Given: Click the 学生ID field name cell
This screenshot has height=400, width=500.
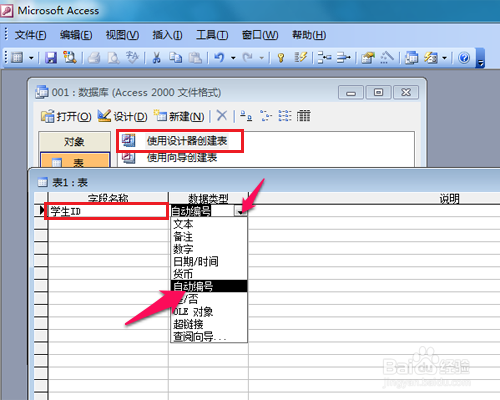Looking at the screenshot, I should tap(108, 211).
